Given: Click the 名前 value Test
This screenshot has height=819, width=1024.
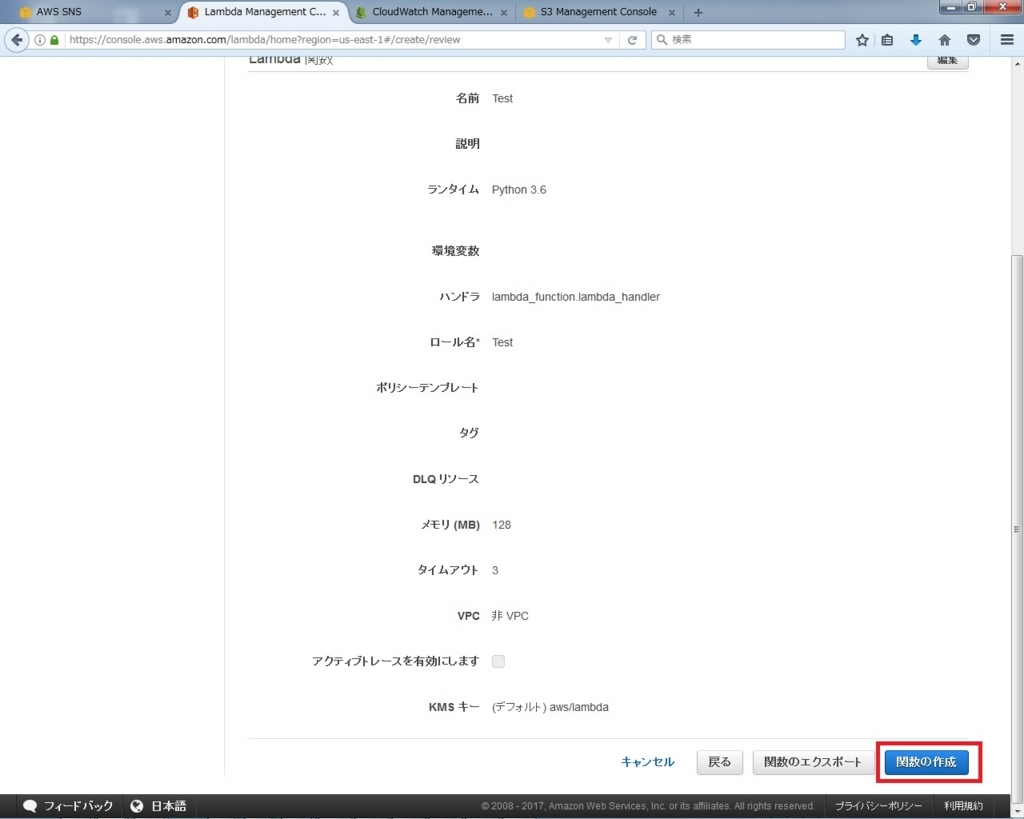Looking at the screenshot, I should [x=502, y=99].
